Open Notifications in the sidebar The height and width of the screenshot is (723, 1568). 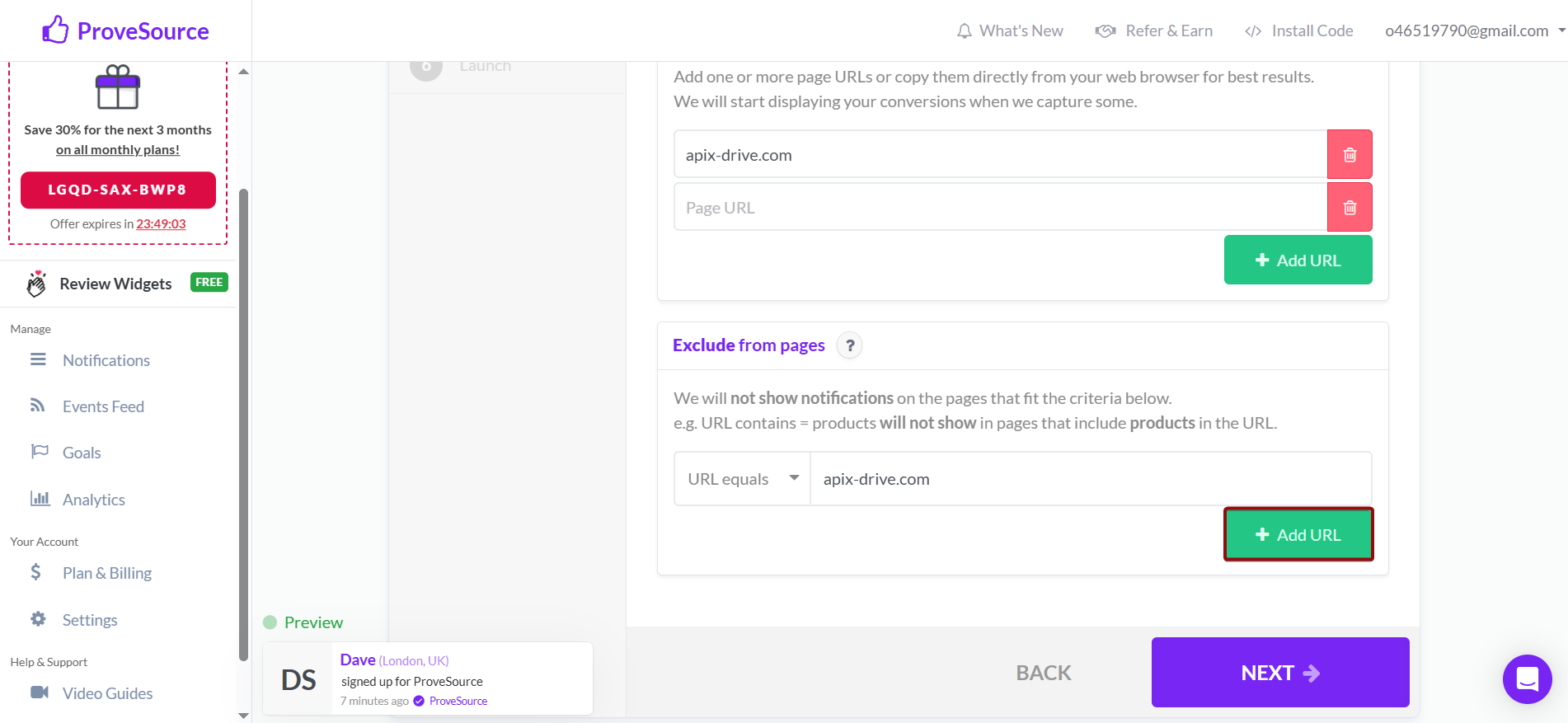pyautogui.click(x=106, y=360)
